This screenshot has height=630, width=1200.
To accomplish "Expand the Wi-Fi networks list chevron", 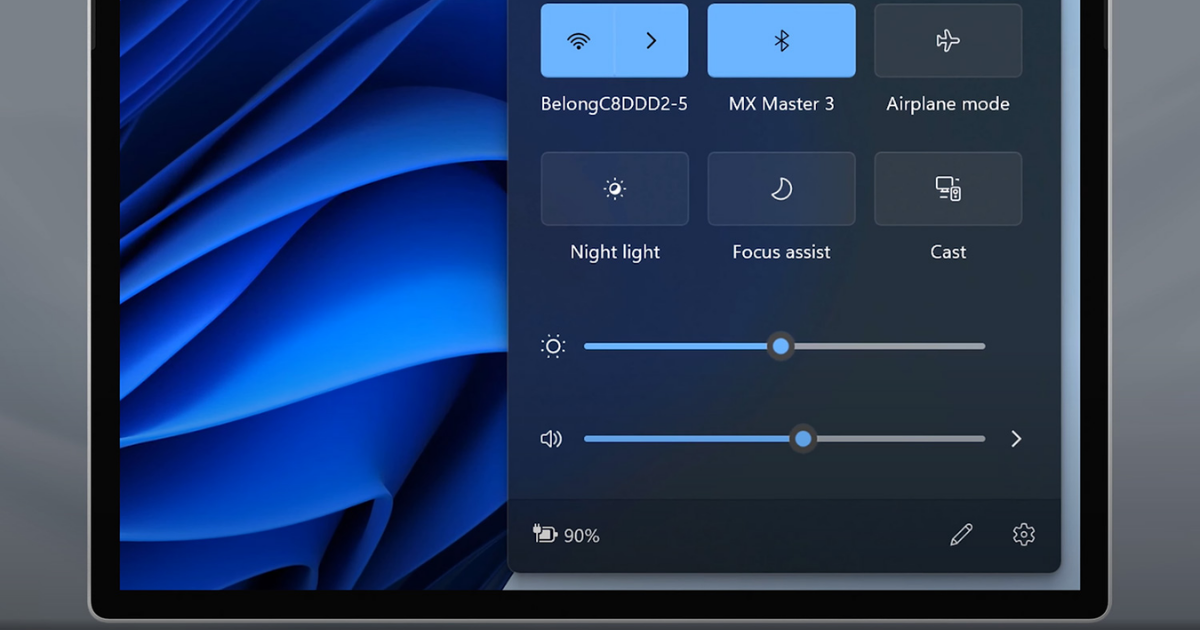I will pos(651,41).
